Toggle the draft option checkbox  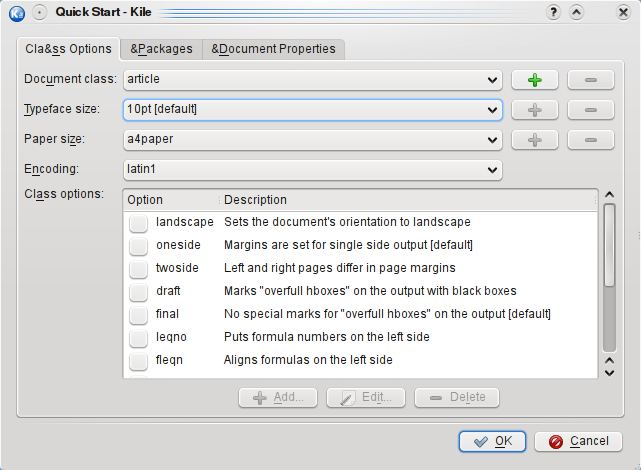point(139,291)
